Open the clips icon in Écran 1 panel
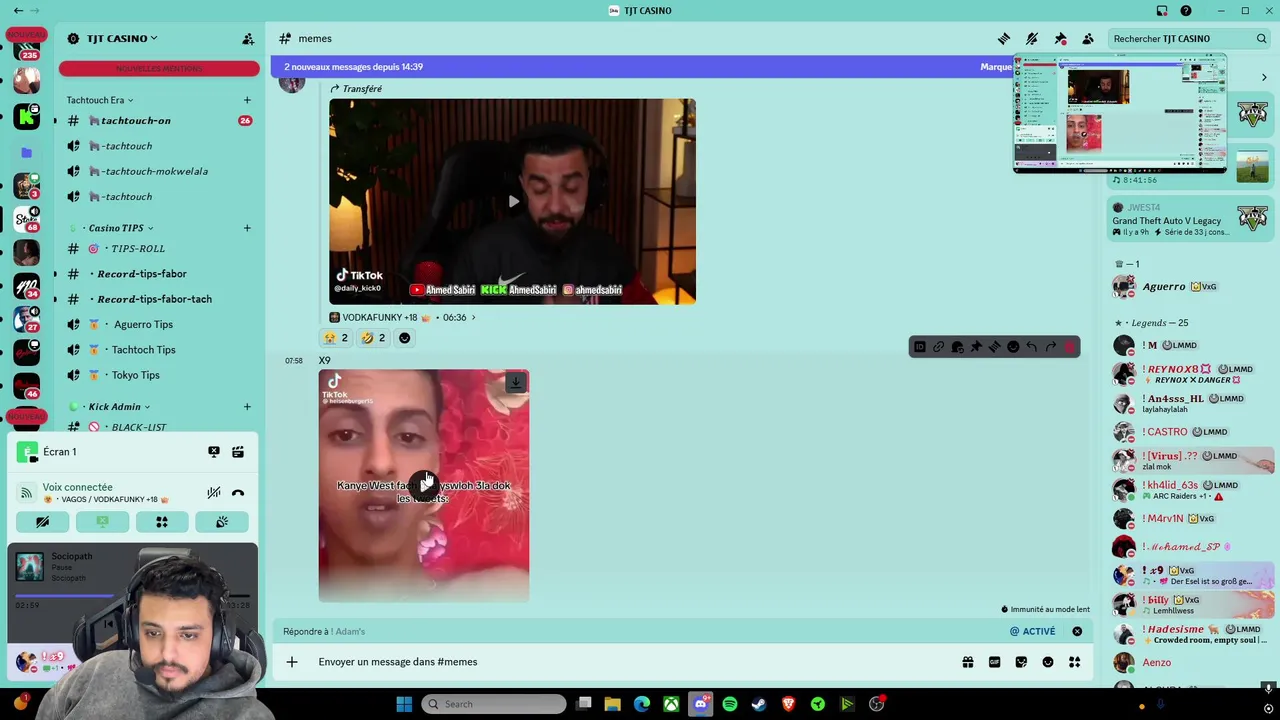Screen dimensions: 1280x720 coord(238,452)
